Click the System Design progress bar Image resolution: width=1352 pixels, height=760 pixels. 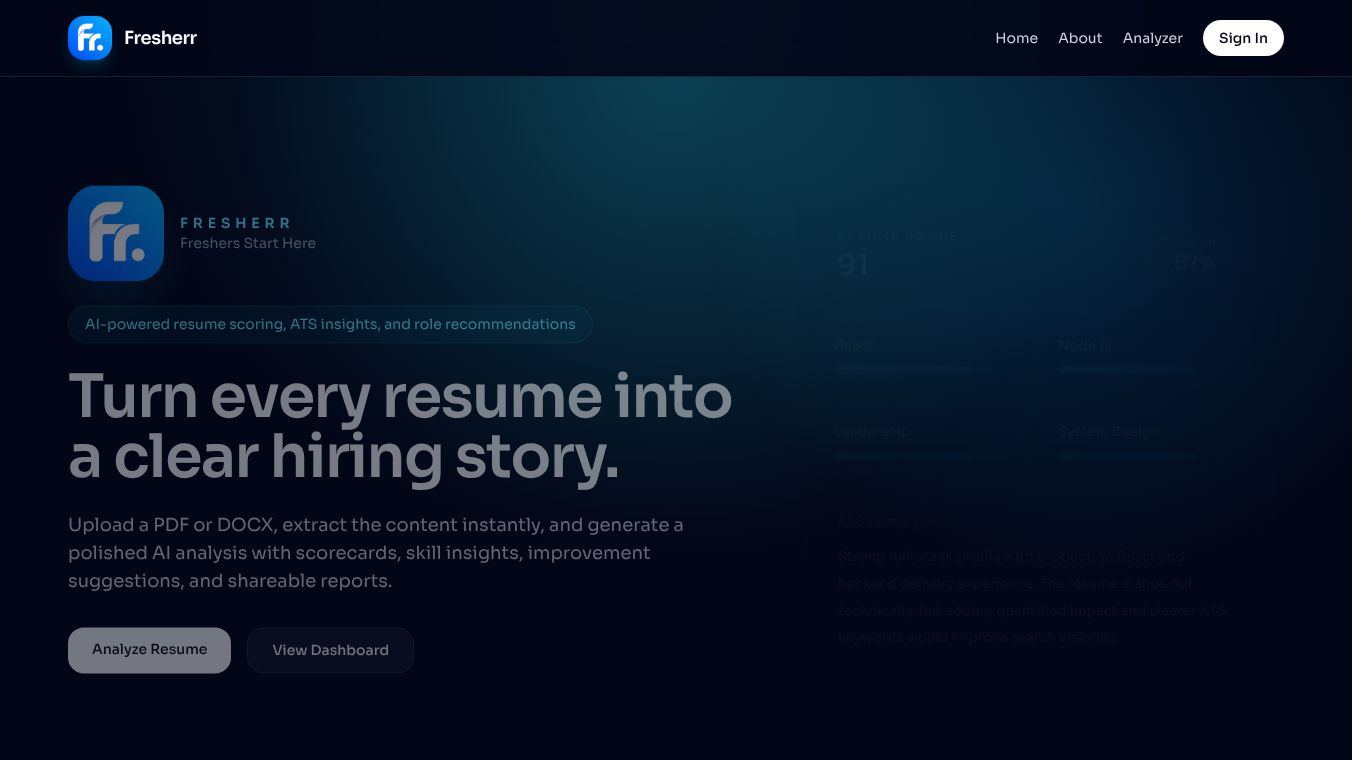(1126, 456)
